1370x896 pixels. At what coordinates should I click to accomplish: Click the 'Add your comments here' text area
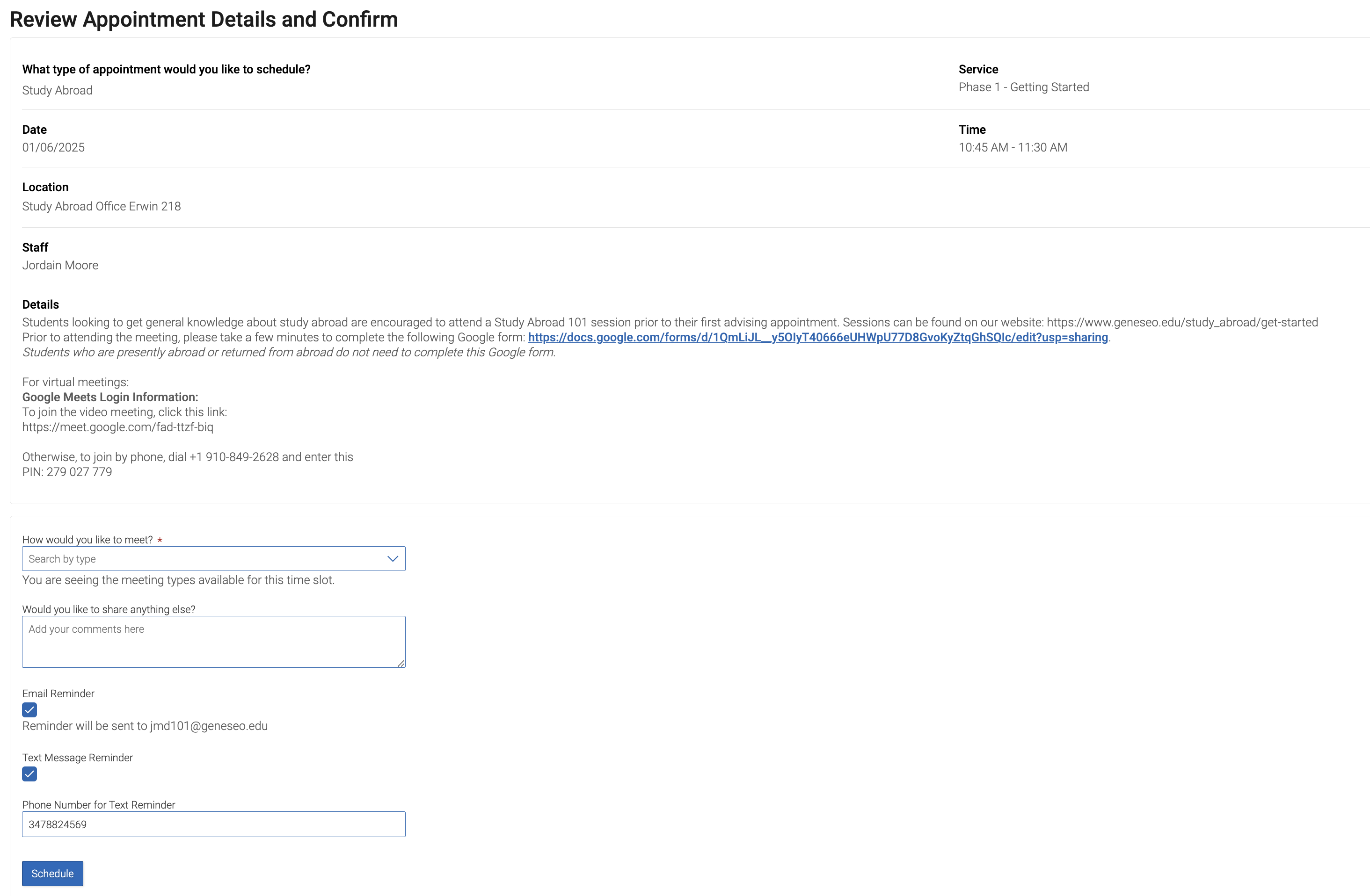(x=213, y=641)
